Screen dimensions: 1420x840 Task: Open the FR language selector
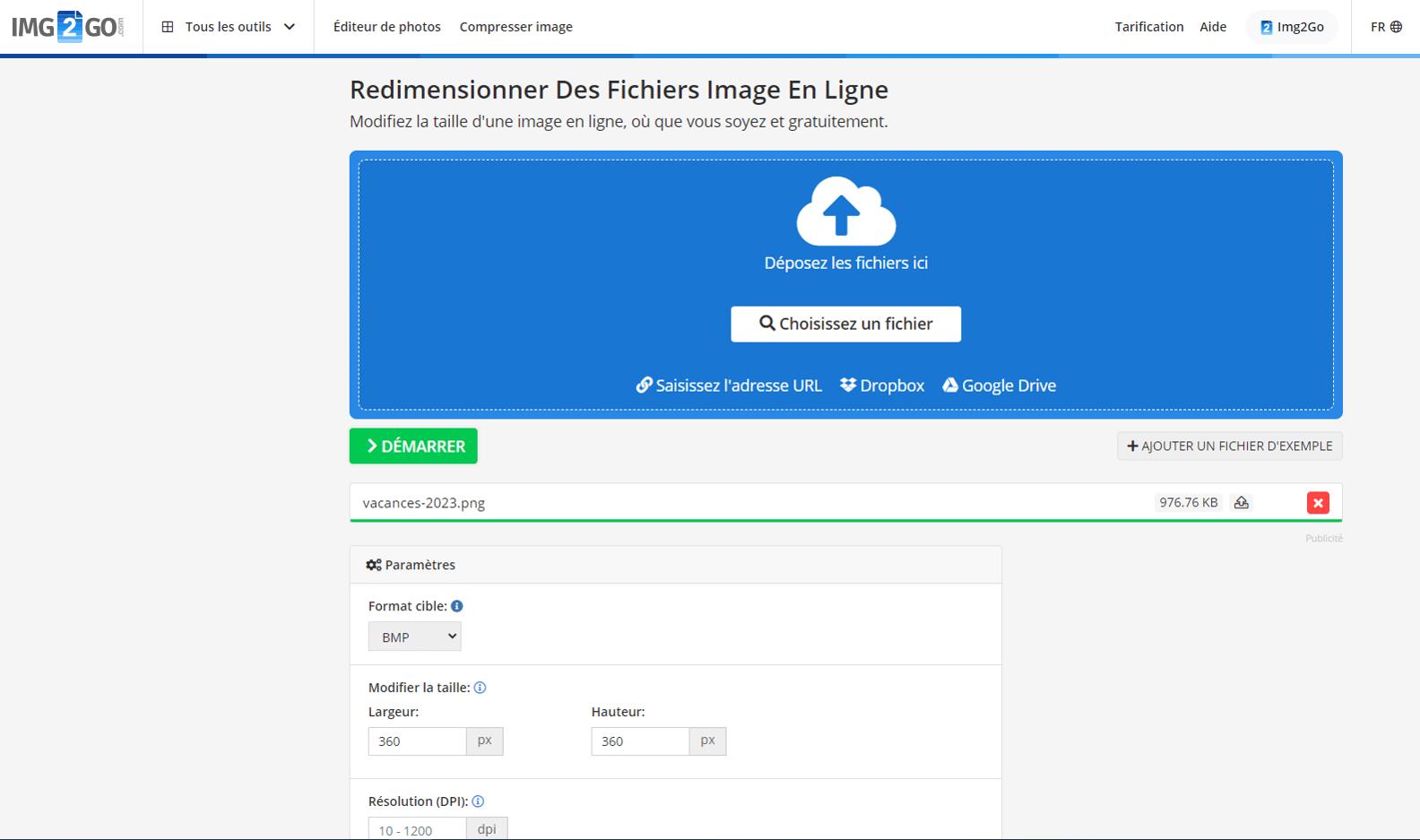pyautogui.click(x=1386, y=27)
